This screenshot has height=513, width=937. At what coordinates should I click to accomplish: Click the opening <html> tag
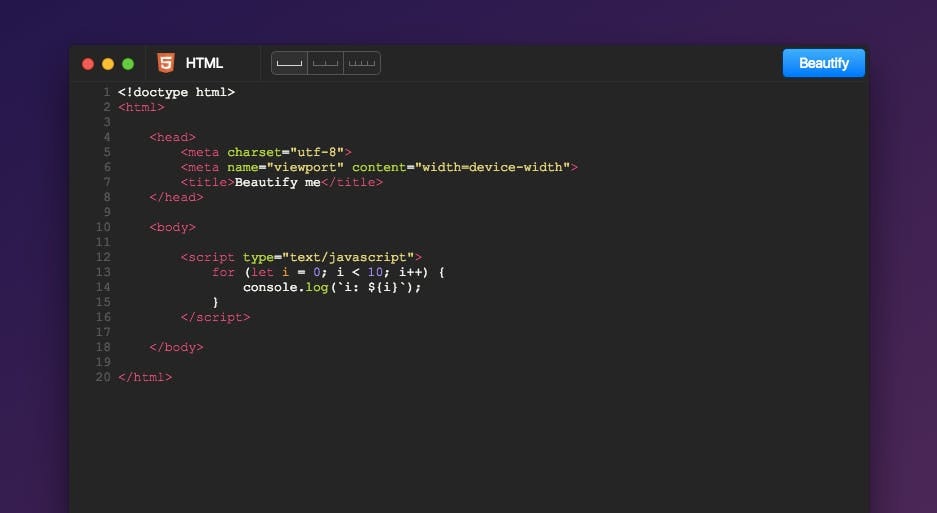pyautogui.click(x=141, y=107)
